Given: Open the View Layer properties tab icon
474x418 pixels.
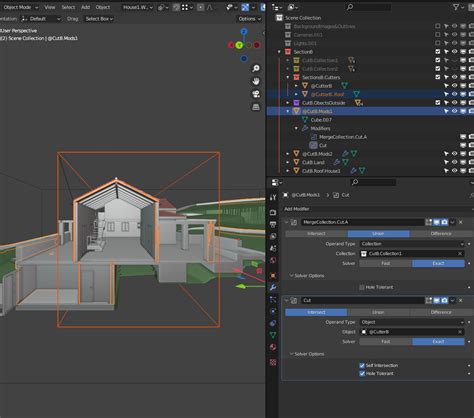Looking at the screenshot, I should point(273,236).
